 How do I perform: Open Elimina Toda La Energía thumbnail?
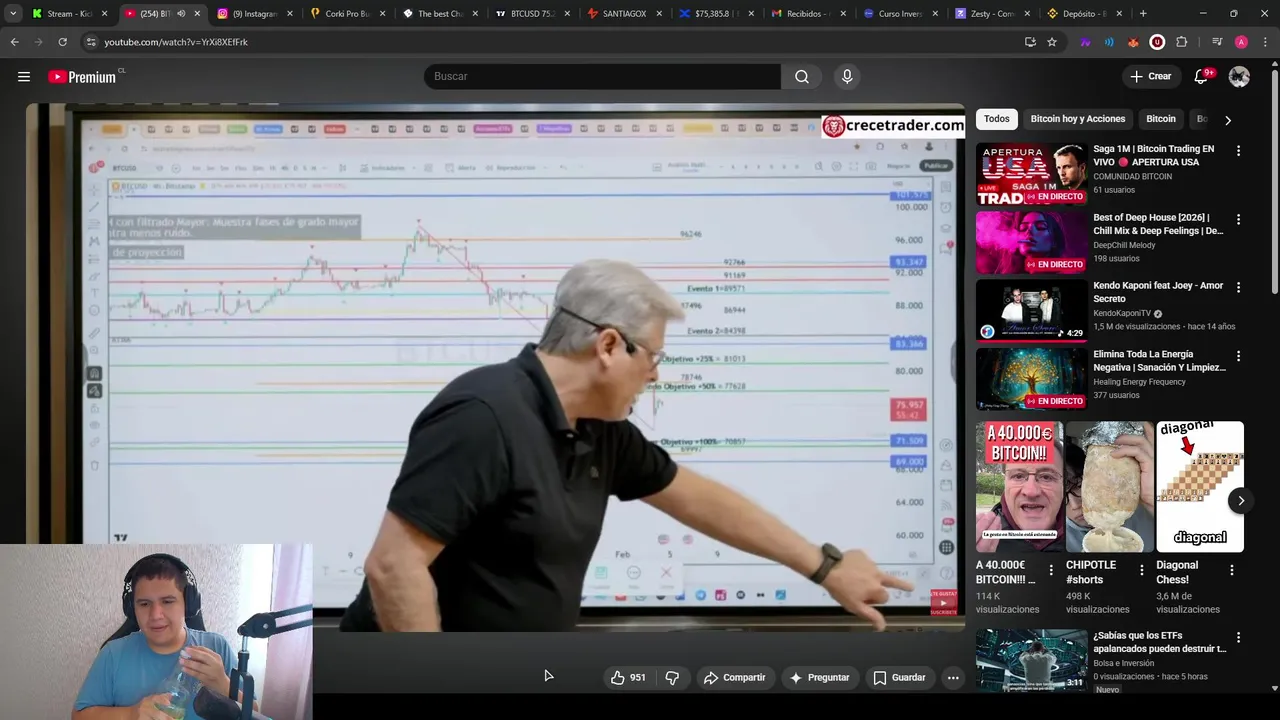point(1031,379)
